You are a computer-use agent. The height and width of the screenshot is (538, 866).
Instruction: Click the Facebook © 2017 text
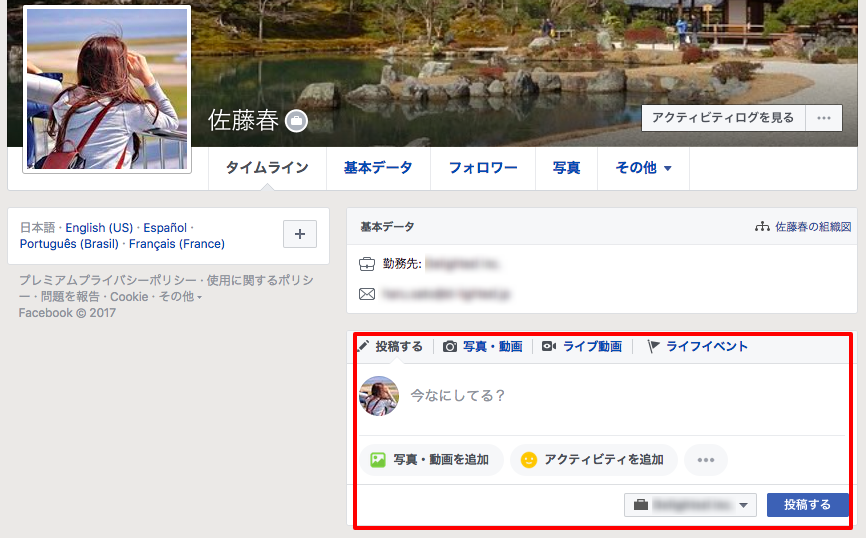click(67, 313)
